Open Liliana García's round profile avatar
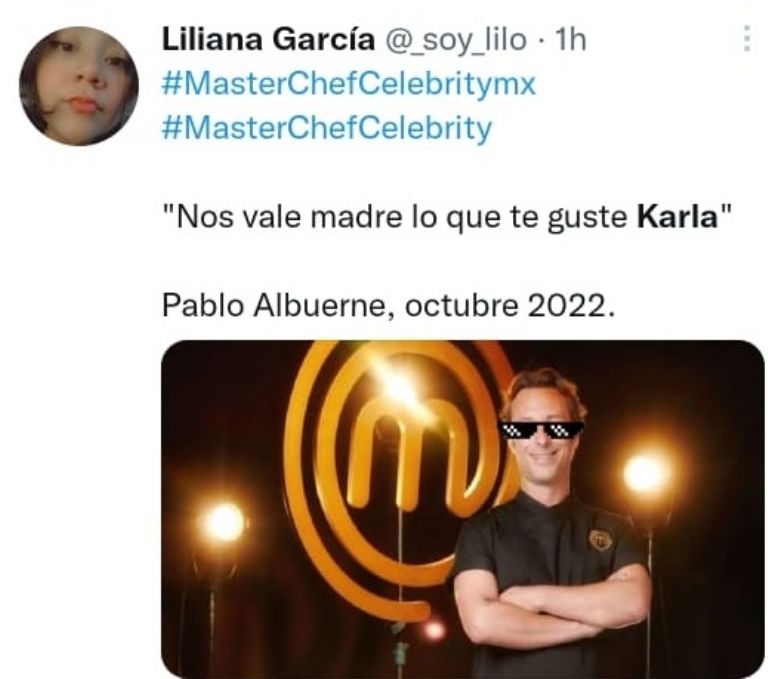 point(79,86)
